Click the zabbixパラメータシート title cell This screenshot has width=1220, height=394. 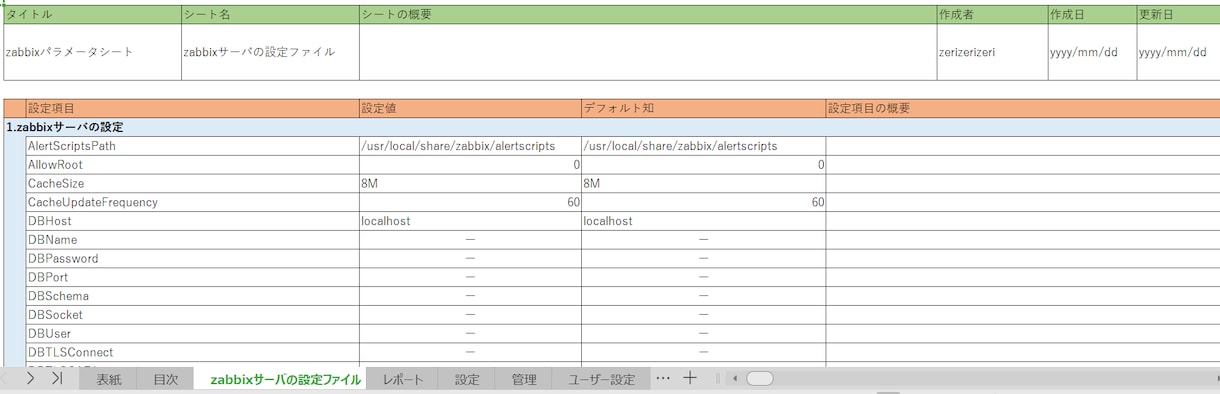point(92,52)
